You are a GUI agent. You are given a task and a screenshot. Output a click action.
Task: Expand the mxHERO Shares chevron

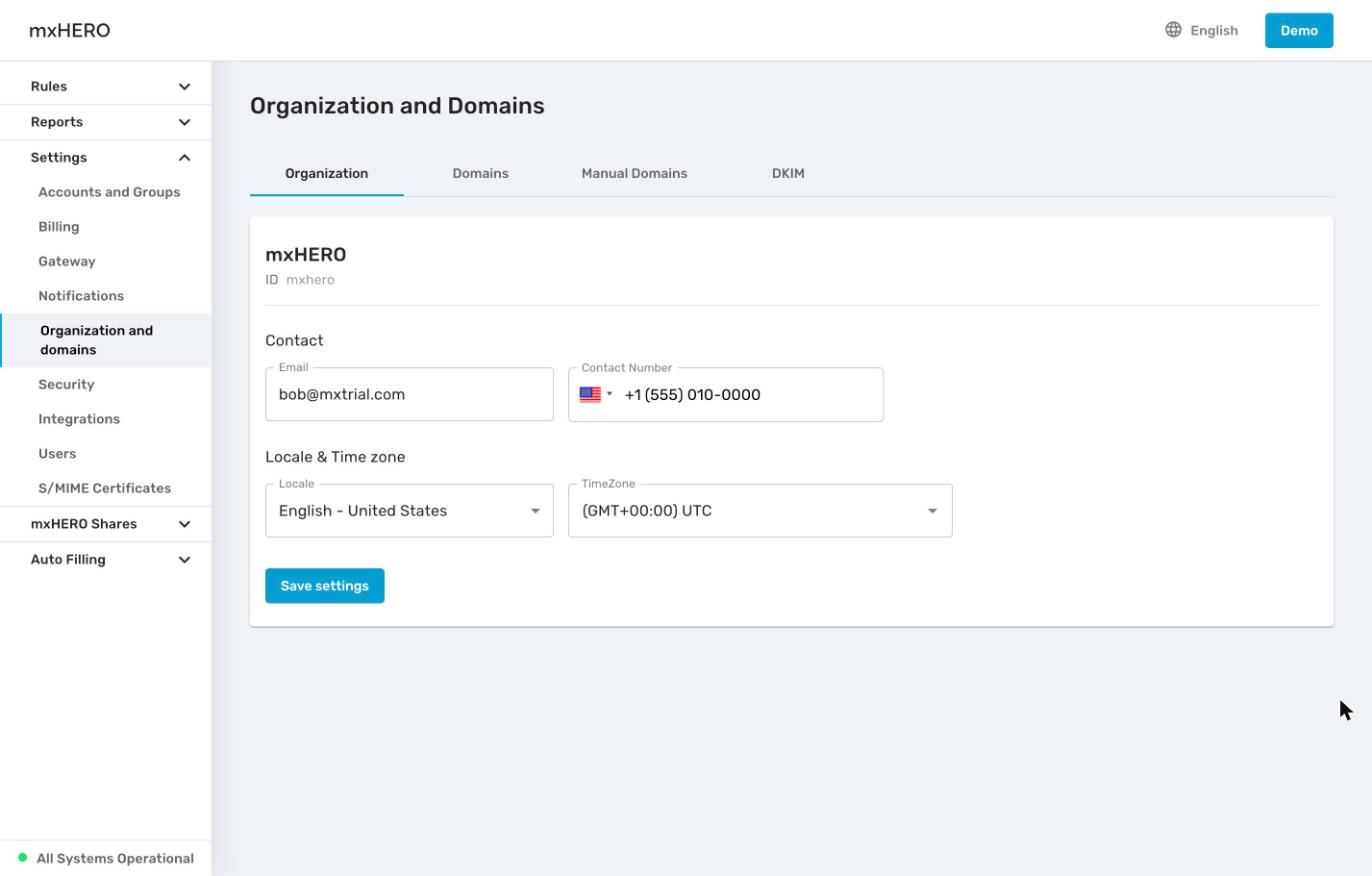click(x=184, y=524)
